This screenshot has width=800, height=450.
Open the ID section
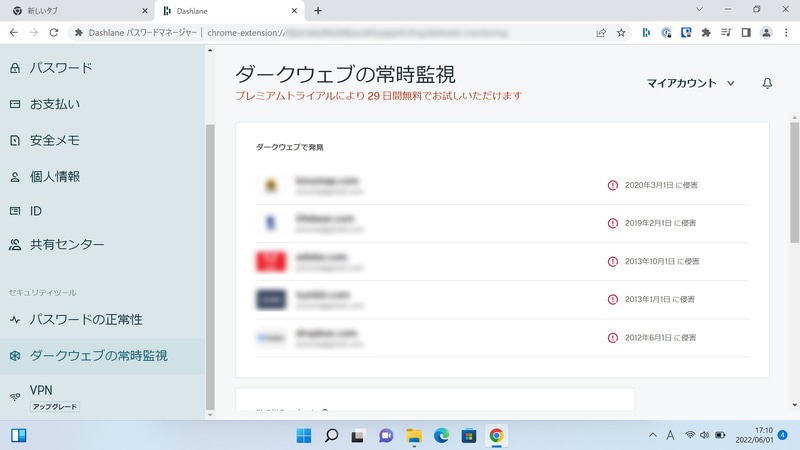click(36, 211)
